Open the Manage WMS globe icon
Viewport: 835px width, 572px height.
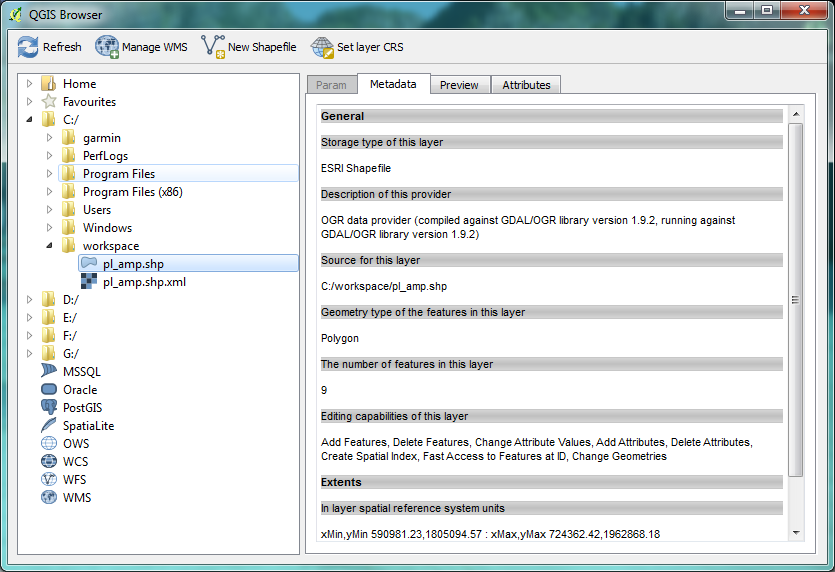(107, 47)
